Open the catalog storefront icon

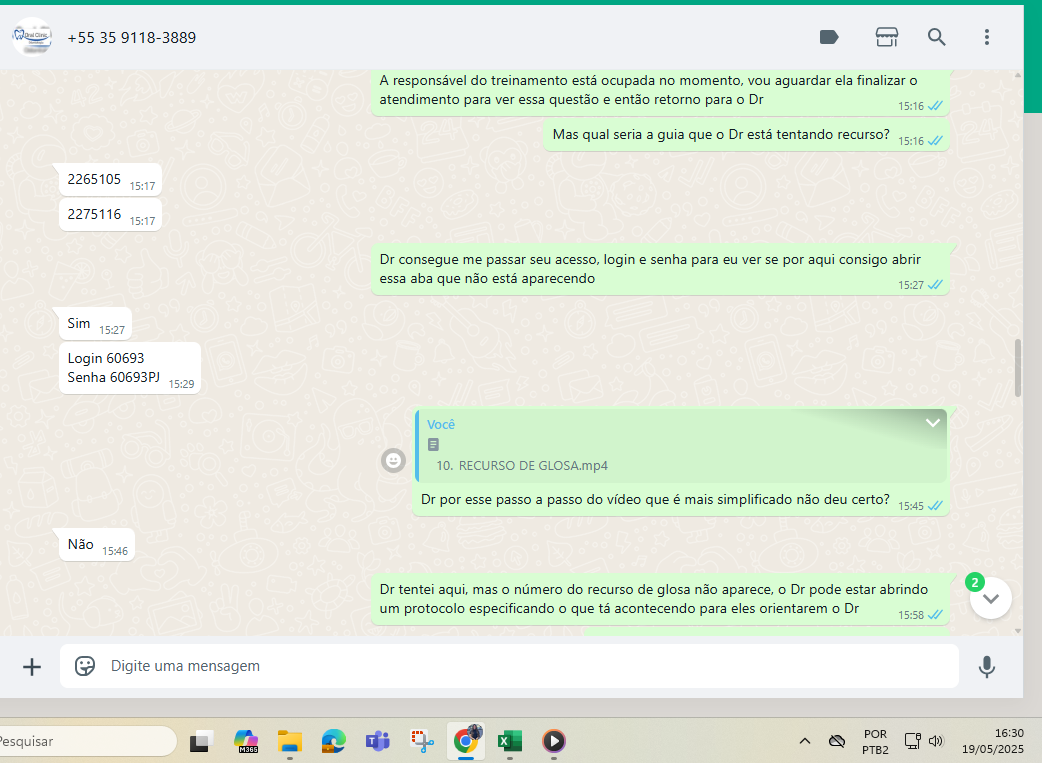(x=886, y=37)
